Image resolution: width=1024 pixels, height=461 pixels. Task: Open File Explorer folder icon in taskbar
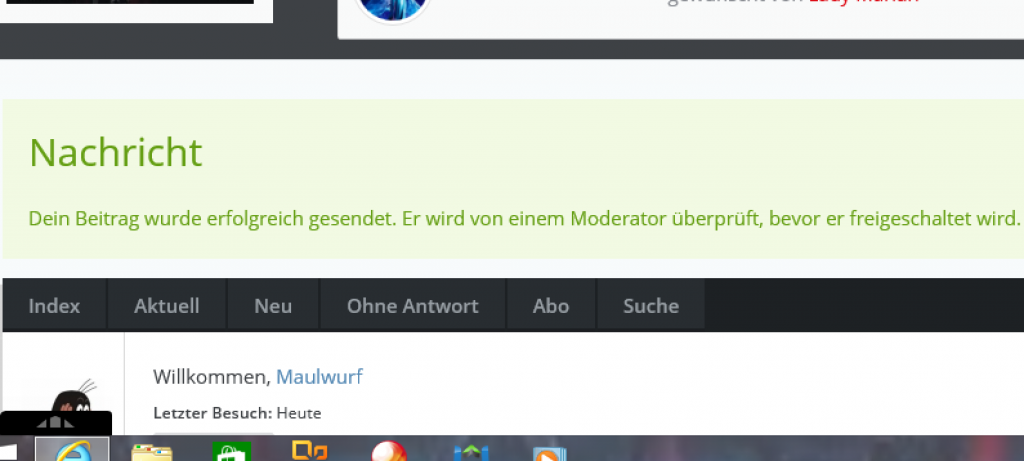152,452
